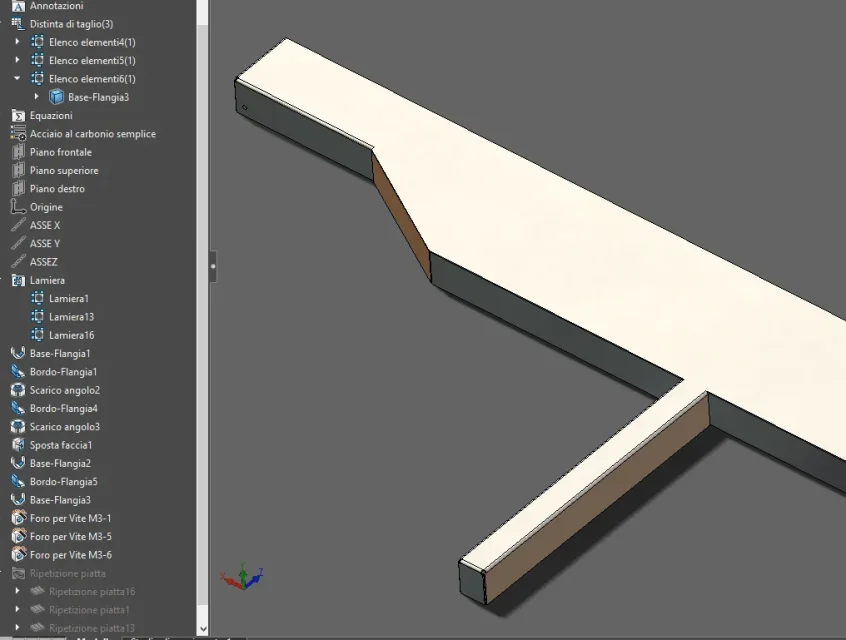Click the feature tree scrollbar down arrow

click(x=203, y=629)
